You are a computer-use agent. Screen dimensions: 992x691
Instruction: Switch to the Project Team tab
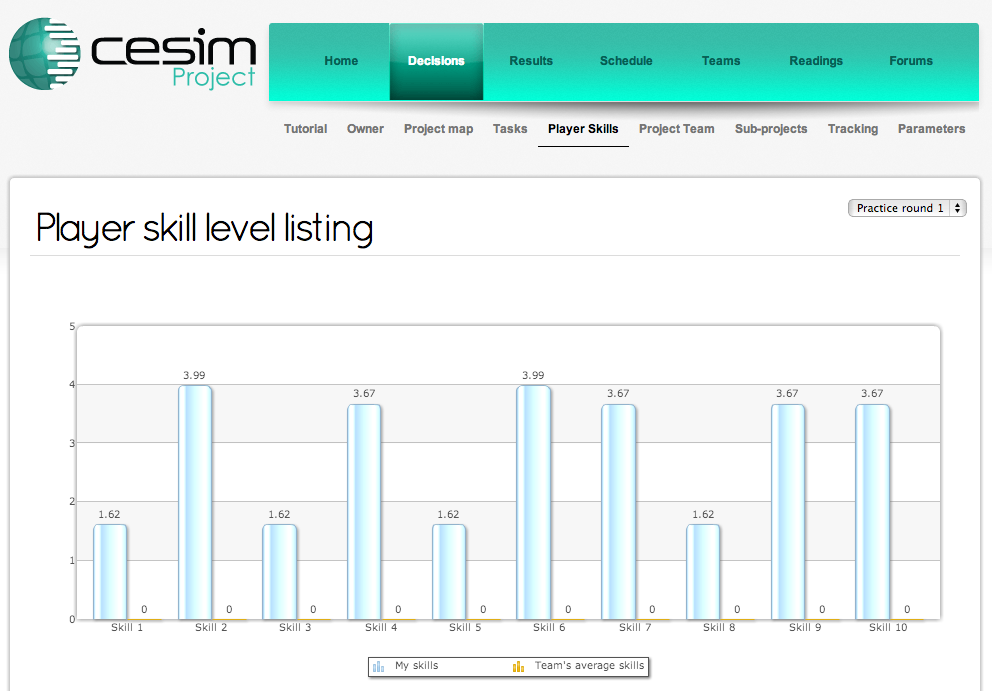tap(676, 129)
